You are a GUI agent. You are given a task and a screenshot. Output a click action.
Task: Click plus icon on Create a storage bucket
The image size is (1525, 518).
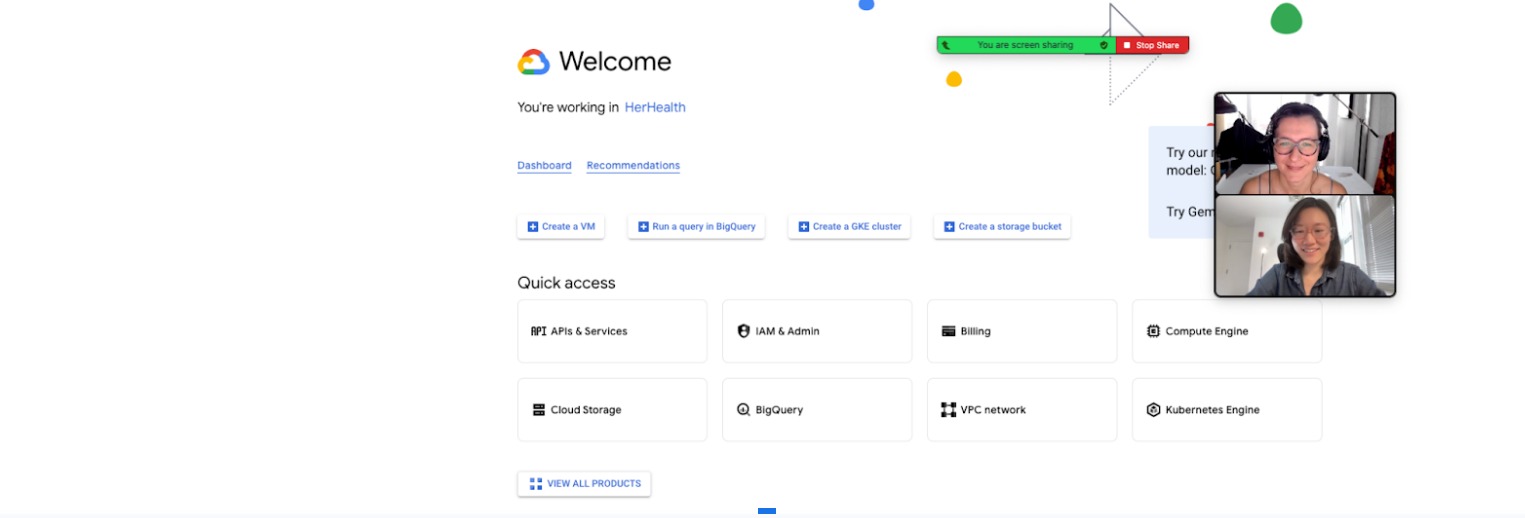pyautogui.click(x=949, y=227)
